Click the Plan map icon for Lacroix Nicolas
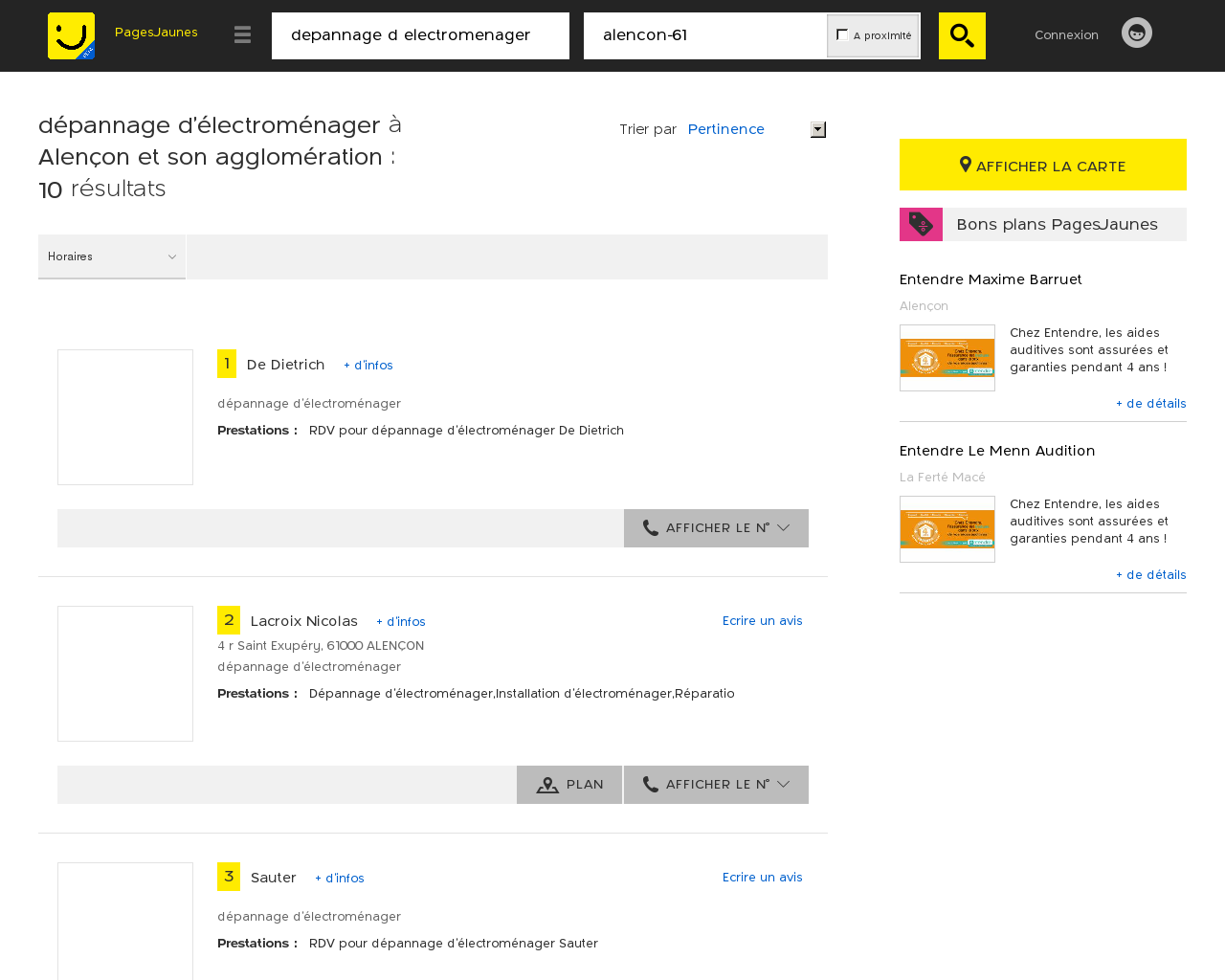 (547, 785)
